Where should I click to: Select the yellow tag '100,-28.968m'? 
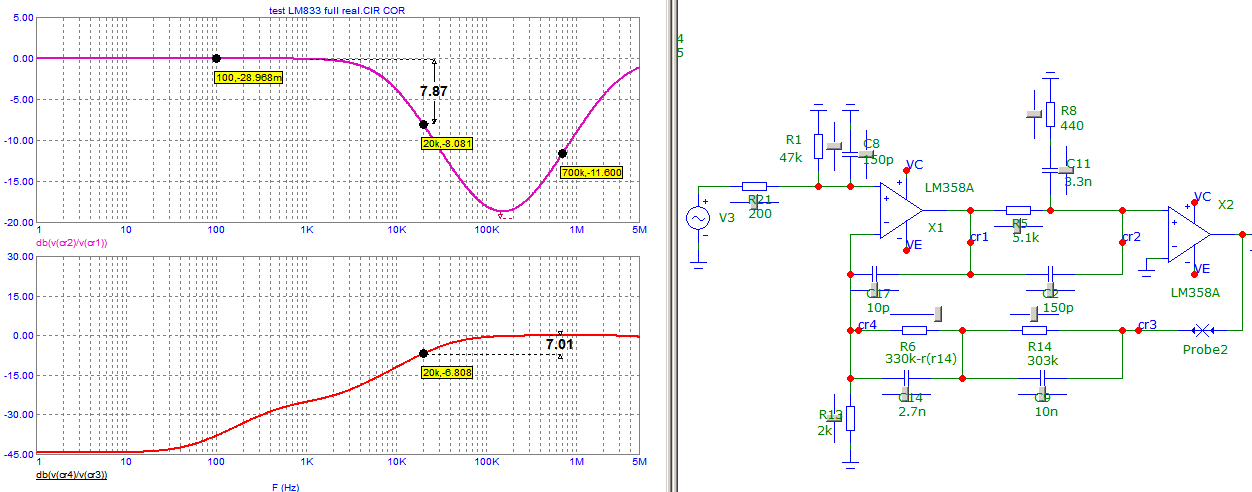coord(250,78)
